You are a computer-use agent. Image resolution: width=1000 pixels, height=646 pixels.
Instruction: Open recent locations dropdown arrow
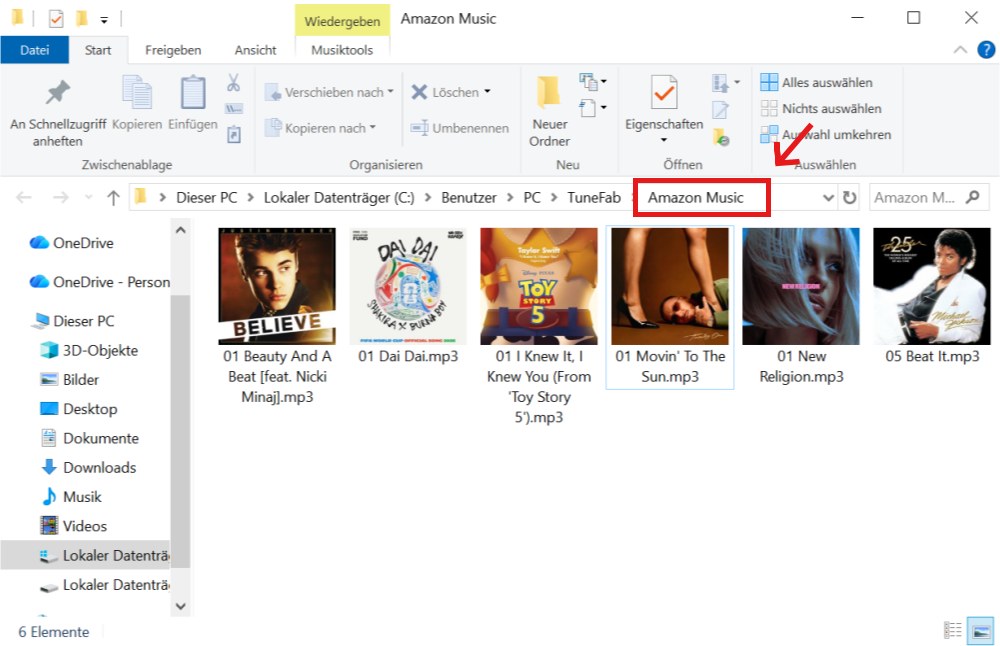tap(89, 197)
